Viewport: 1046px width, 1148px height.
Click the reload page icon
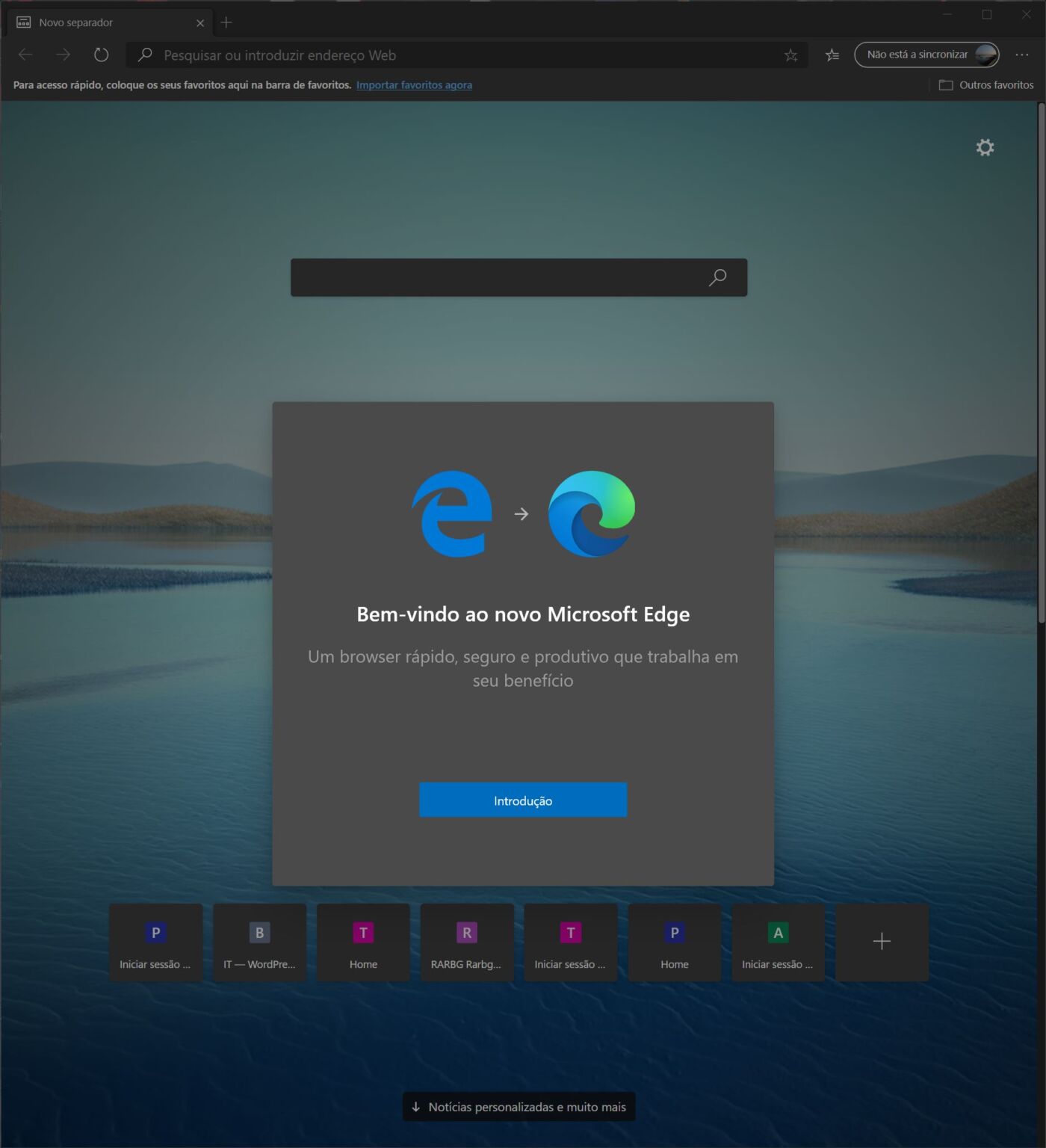101,55
